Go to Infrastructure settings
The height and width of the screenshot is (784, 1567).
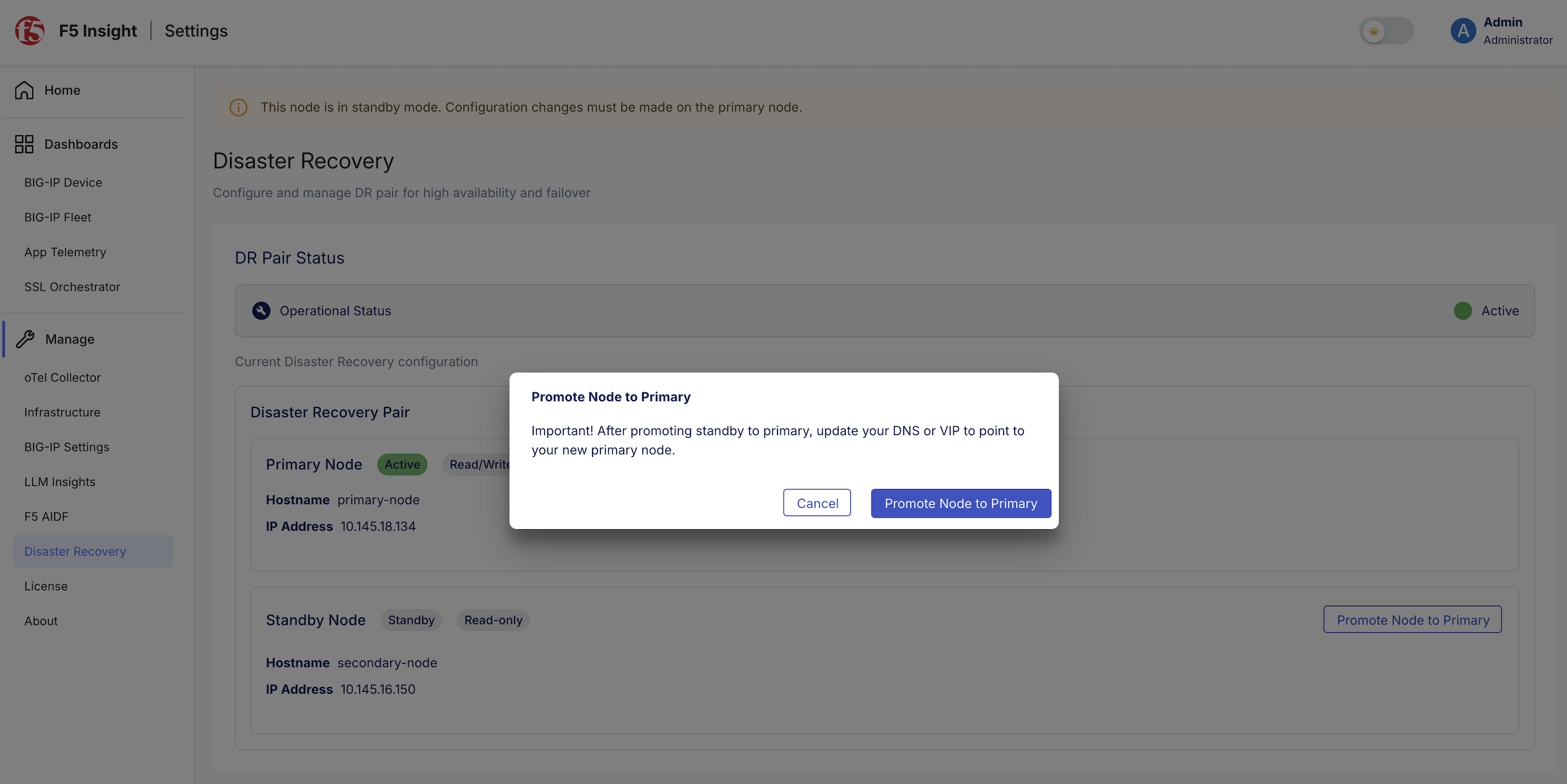point(62,412)
